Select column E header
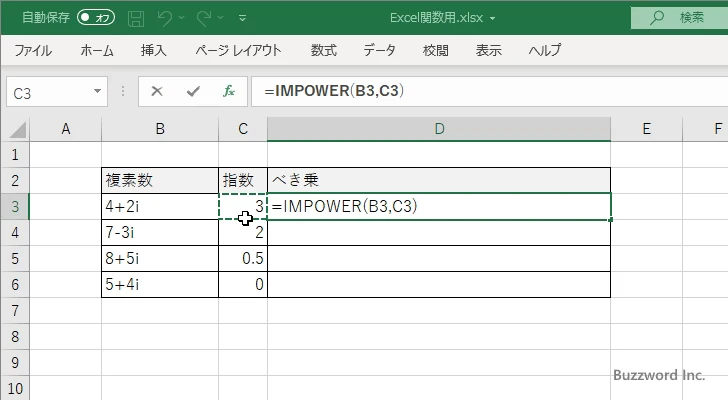Screen dimensions: 728x400 646,129
